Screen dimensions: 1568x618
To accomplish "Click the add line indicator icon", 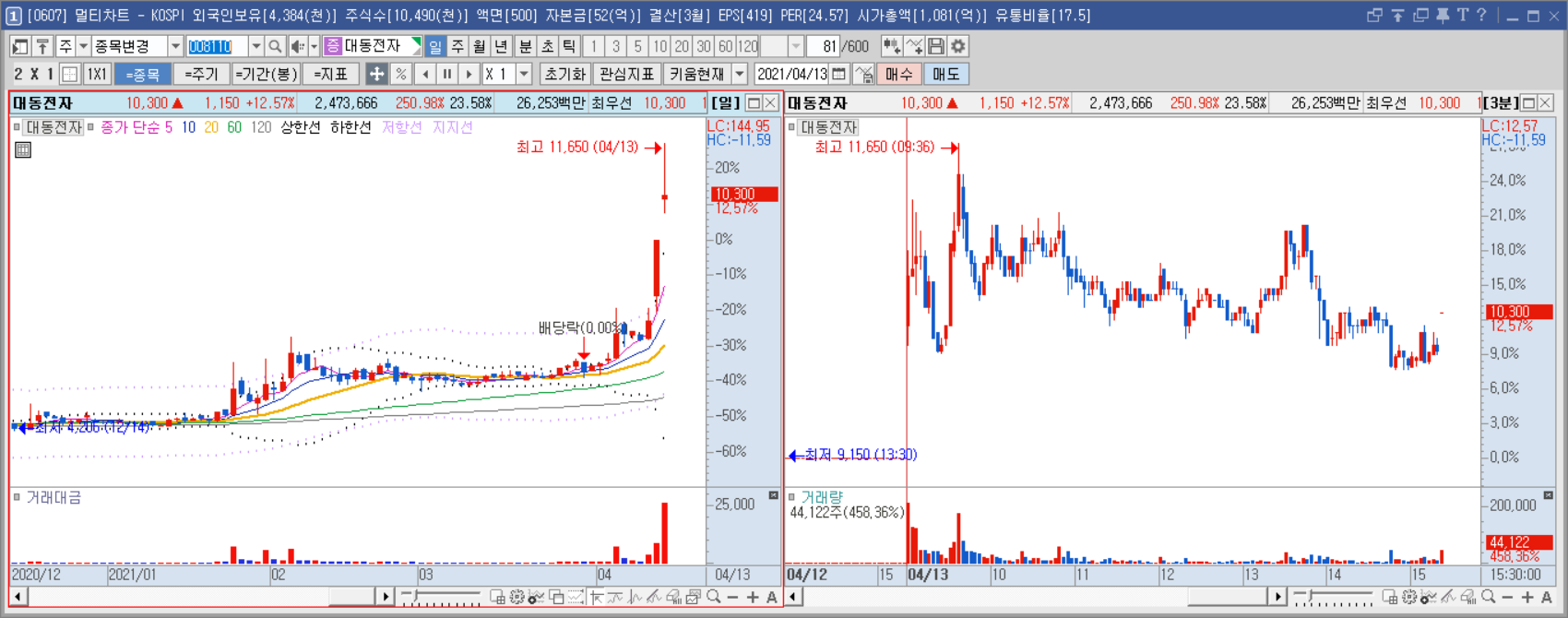I will pyautogui.click(x=914, y=46).
